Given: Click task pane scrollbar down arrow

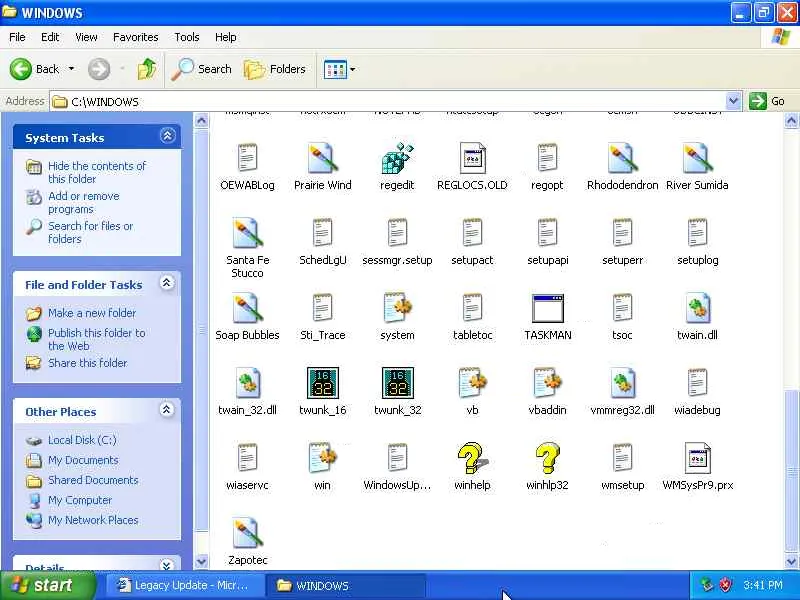Looking at the screenshot, I should point(202,561).
